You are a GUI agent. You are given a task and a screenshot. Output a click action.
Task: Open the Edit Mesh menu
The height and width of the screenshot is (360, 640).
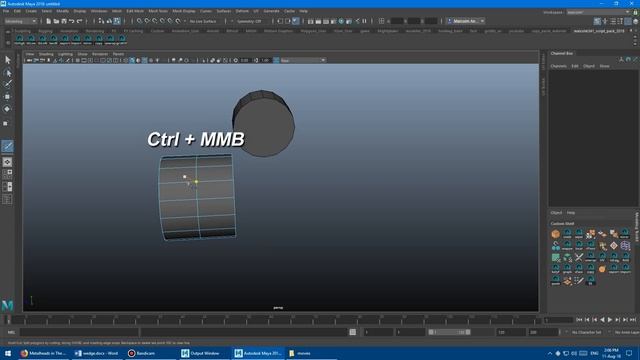[x=135, y=11]
